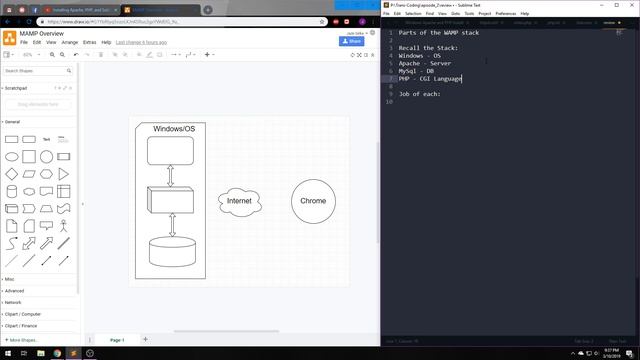Open Sublime Text Project menu
The height and width of the screenshot is (360, 640).
[x=484, y=13]
